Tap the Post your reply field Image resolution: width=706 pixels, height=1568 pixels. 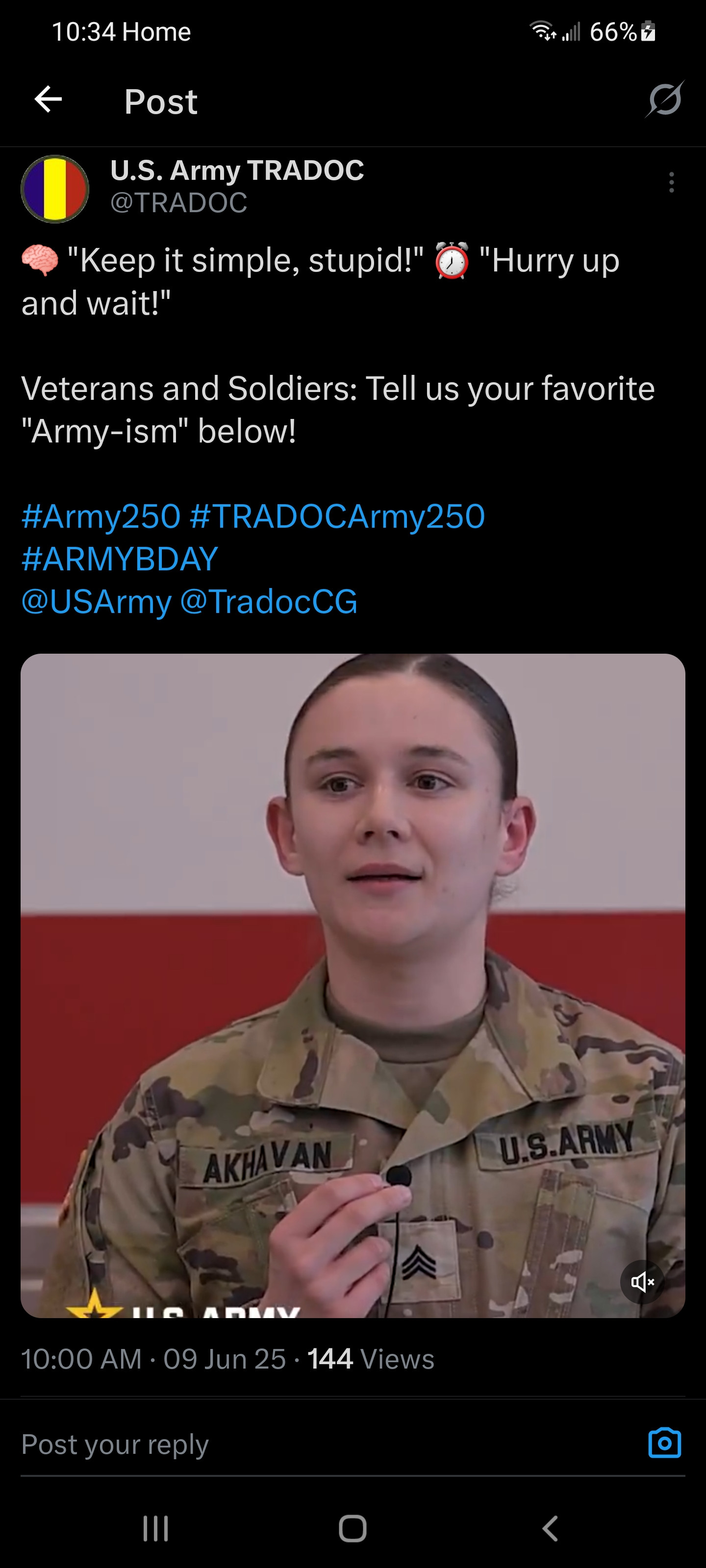329,1444
